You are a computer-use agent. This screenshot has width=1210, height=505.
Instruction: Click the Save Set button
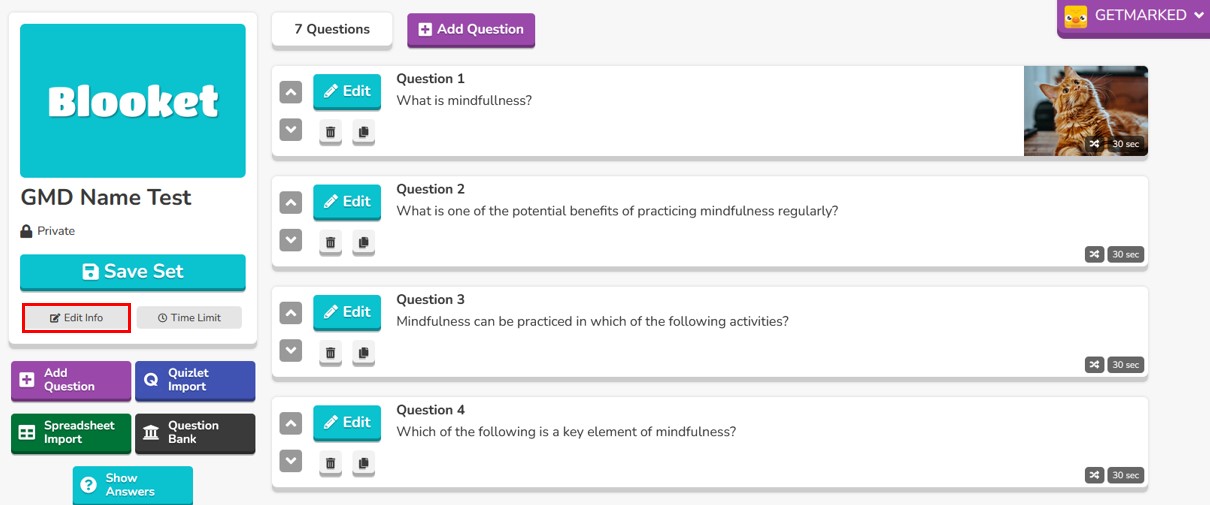coord(133,272)
